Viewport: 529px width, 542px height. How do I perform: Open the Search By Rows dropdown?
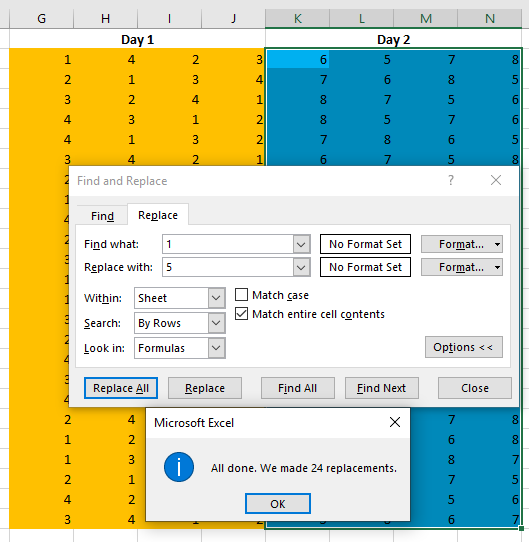[216, 323]
